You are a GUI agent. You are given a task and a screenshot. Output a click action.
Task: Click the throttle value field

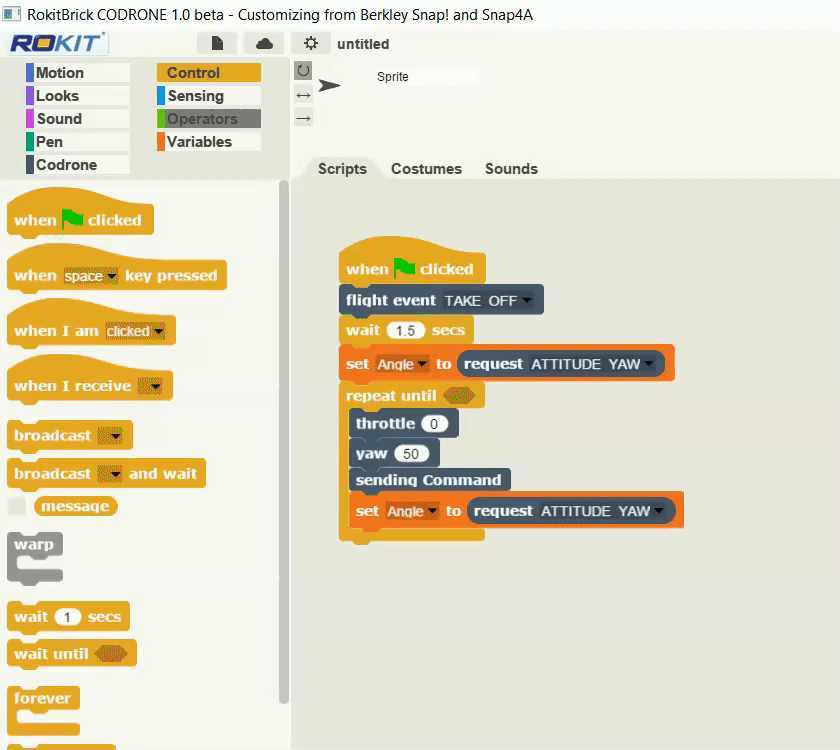point(434,424)
